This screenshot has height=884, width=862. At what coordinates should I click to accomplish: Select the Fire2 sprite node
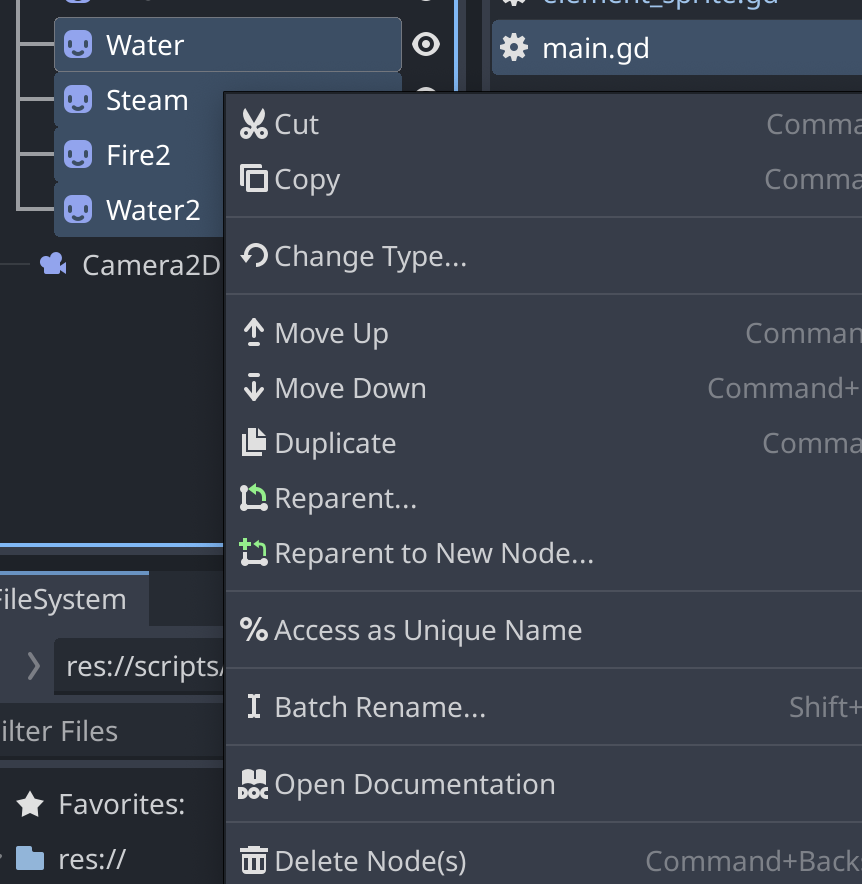(138, 155)
